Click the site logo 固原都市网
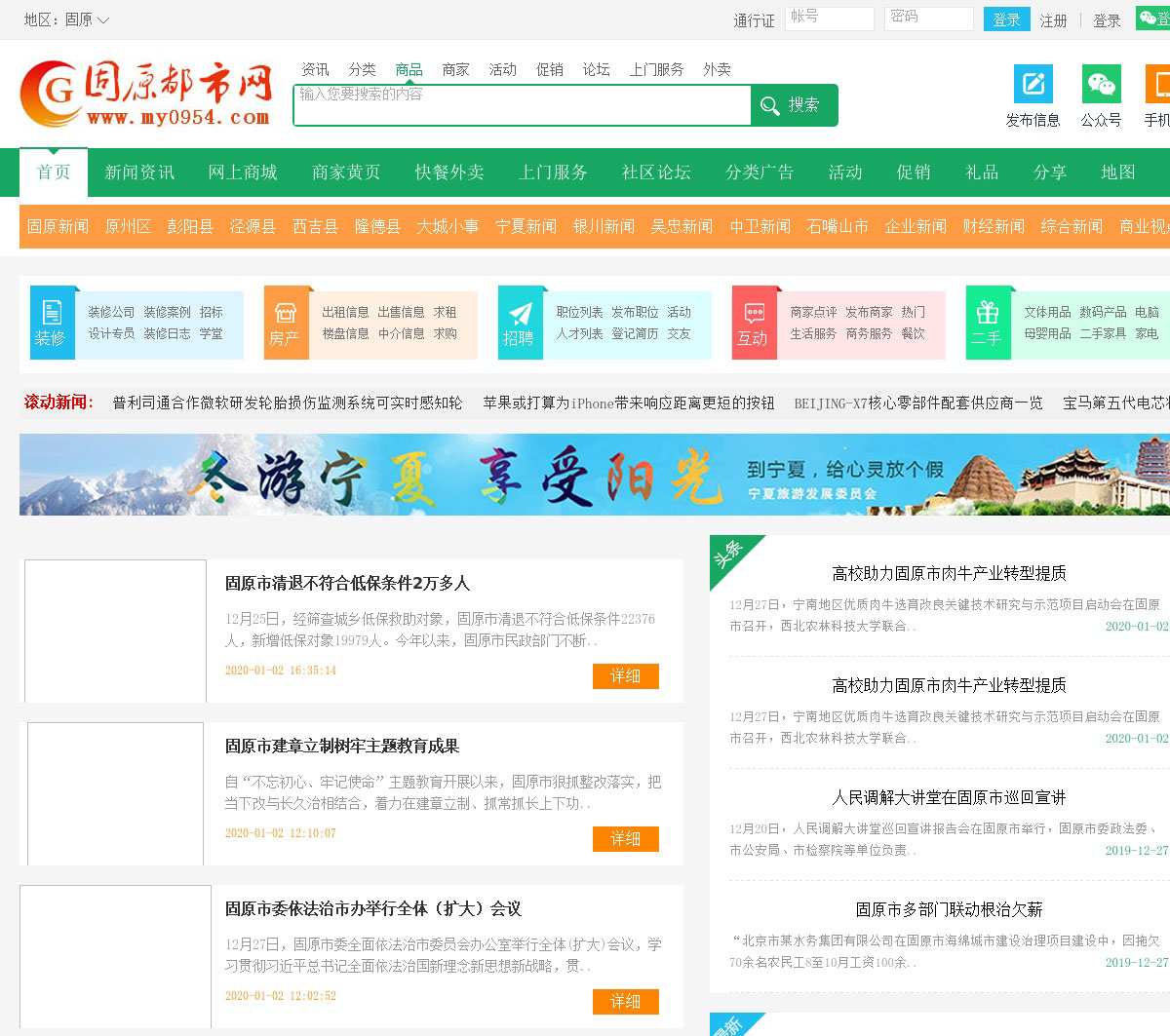The height and width of the screenshot is (1036, 1170). 146,95
